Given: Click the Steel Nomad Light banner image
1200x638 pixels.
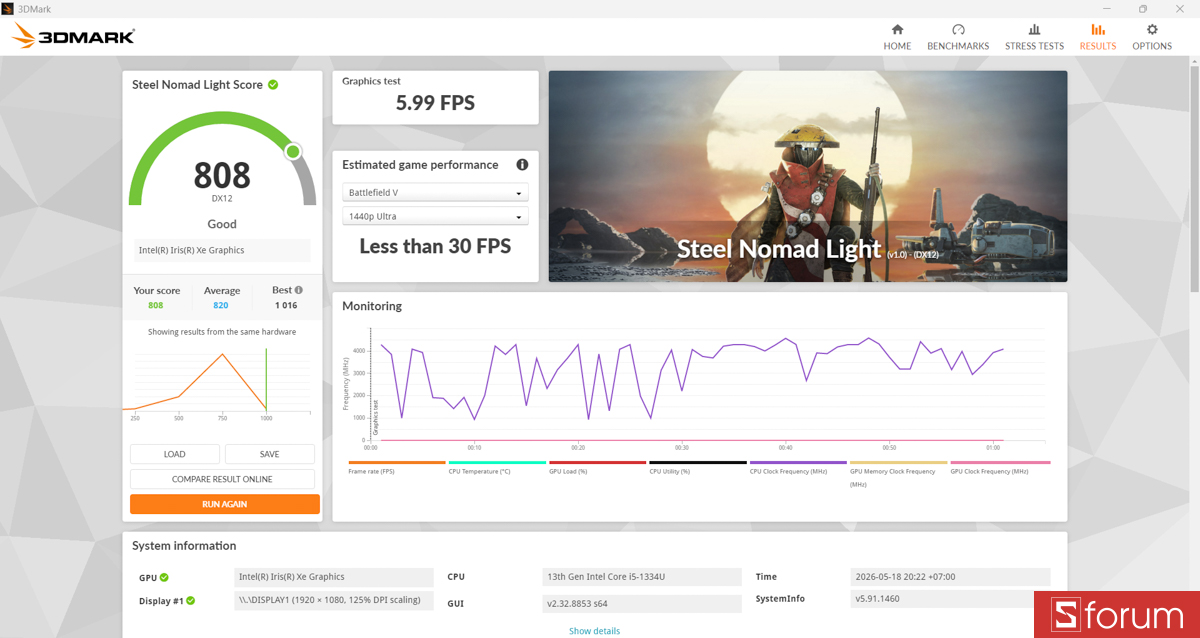Looking at the screenshot, I should tap(808, 176).
